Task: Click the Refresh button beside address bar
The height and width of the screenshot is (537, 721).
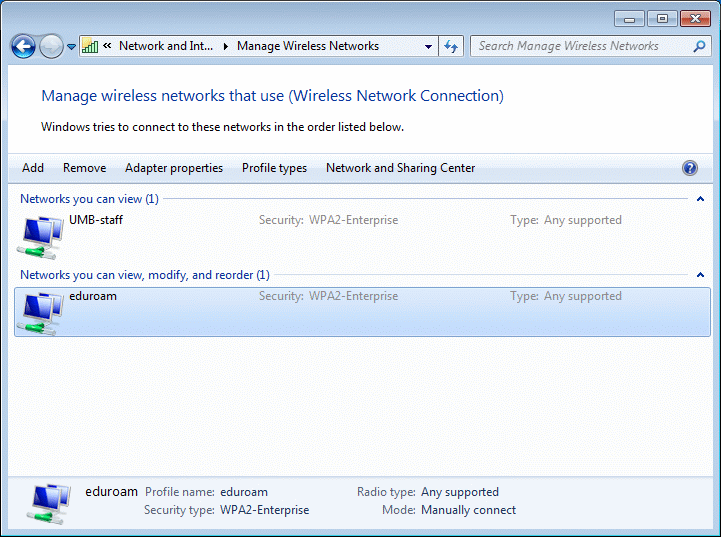Action: [451, 46]
